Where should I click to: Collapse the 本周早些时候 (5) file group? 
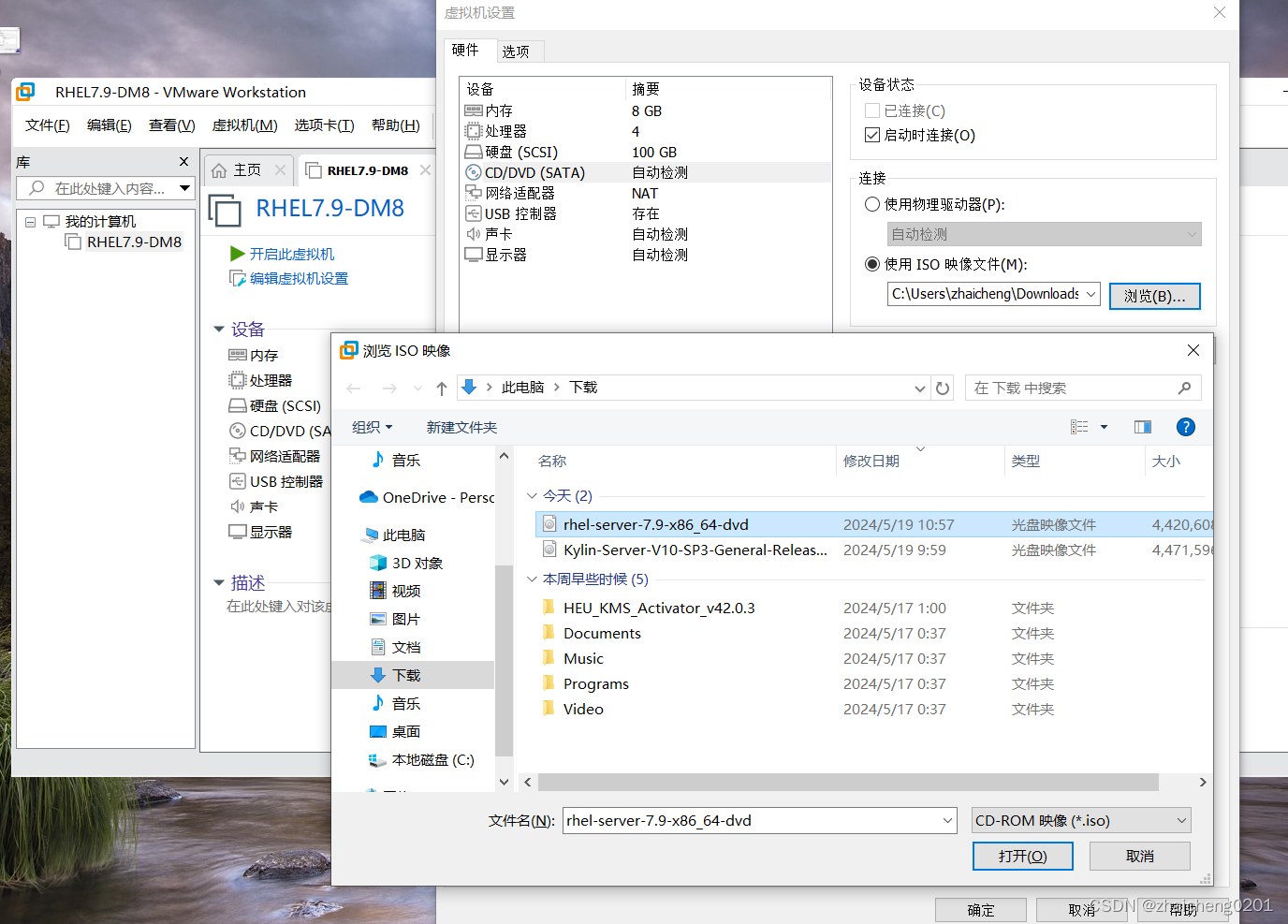click(532, 579)
